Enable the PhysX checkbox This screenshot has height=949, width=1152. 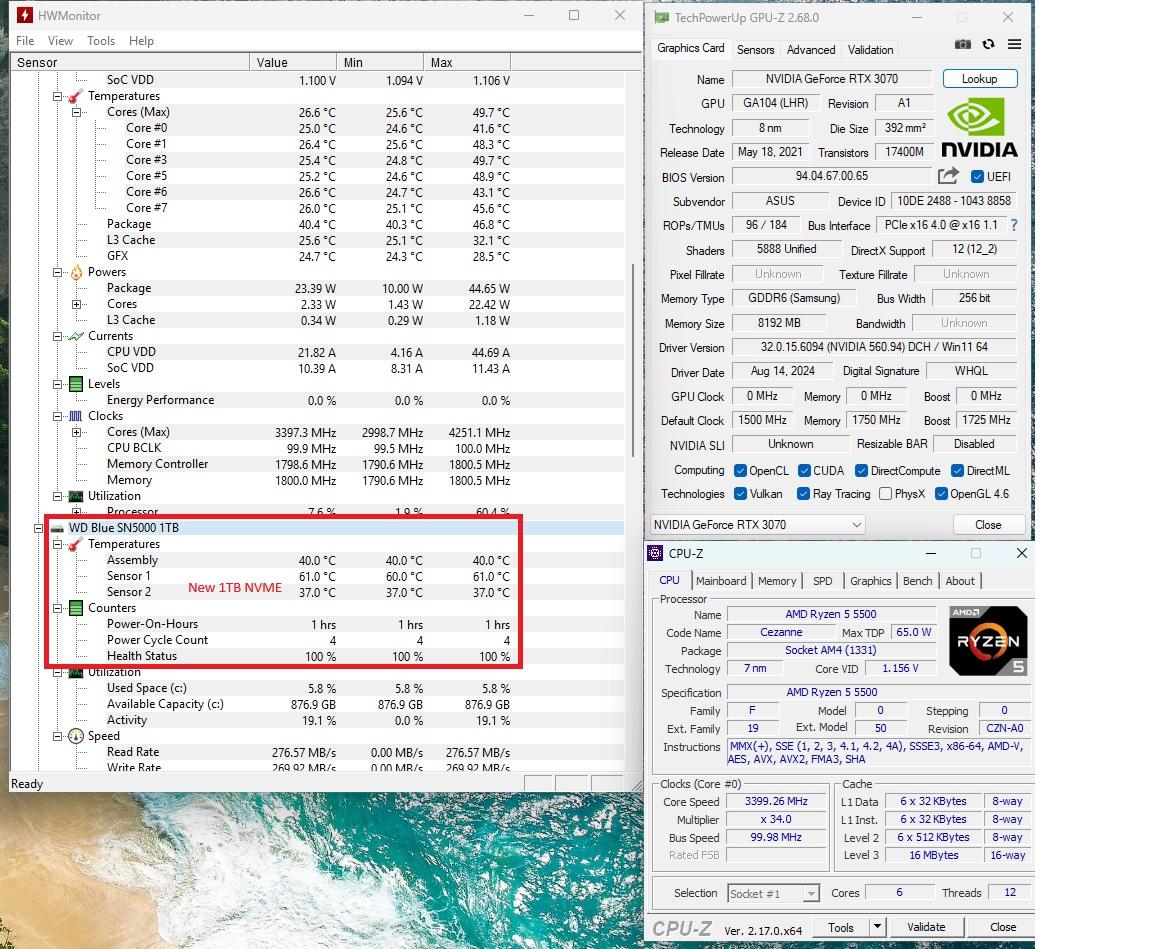pyautogui.click(x=886, y=494)
